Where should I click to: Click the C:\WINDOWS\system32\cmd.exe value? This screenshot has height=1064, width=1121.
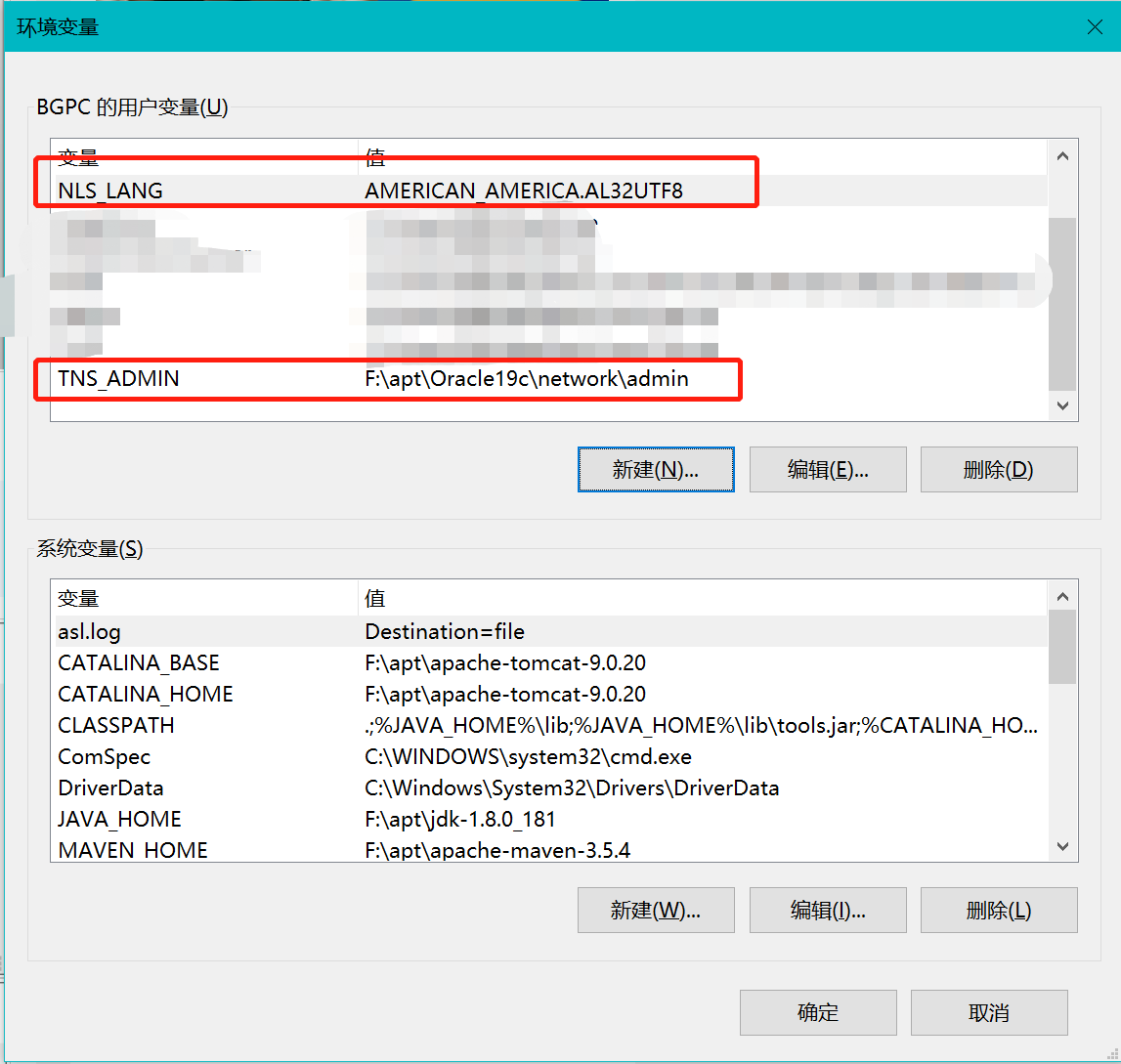(529, 757)
